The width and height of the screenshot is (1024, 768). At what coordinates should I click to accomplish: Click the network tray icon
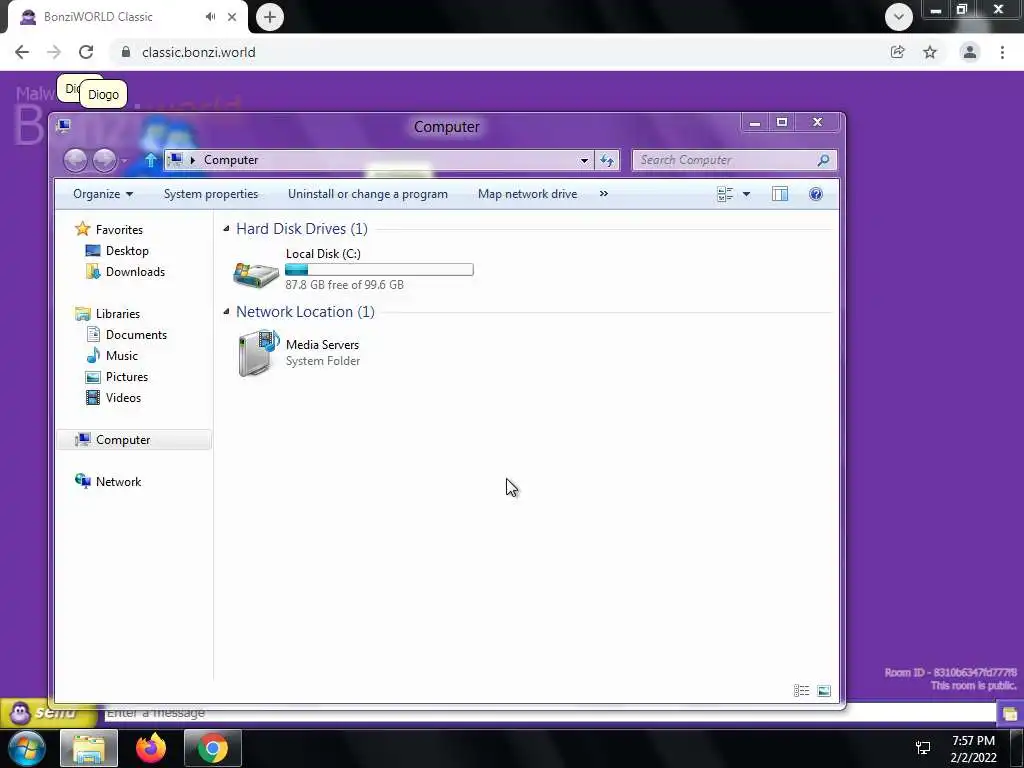coord(923,748)
